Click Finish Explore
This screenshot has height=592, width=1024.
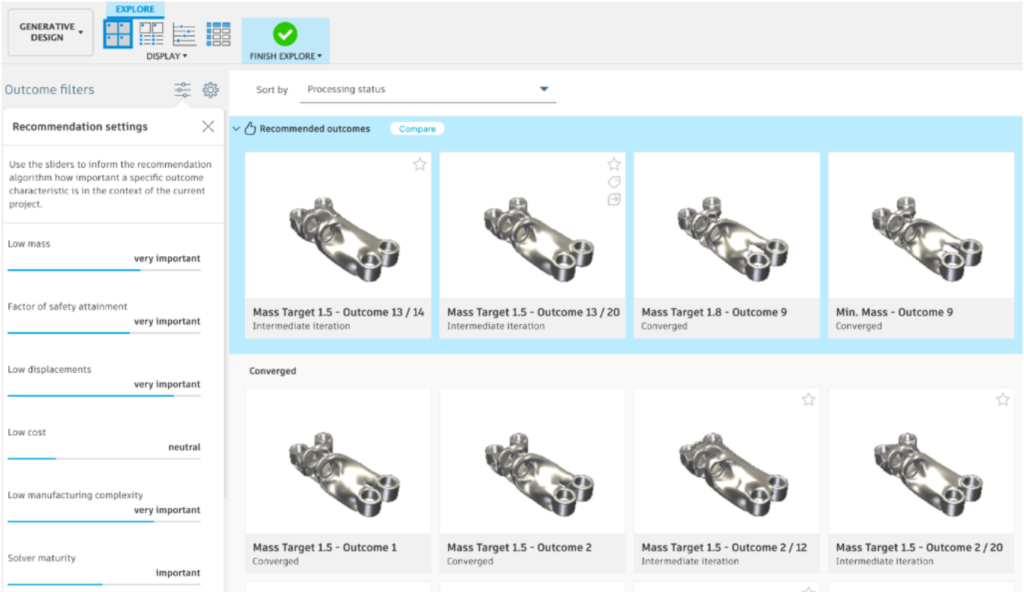pyautogui.click(x=285, y=33)
